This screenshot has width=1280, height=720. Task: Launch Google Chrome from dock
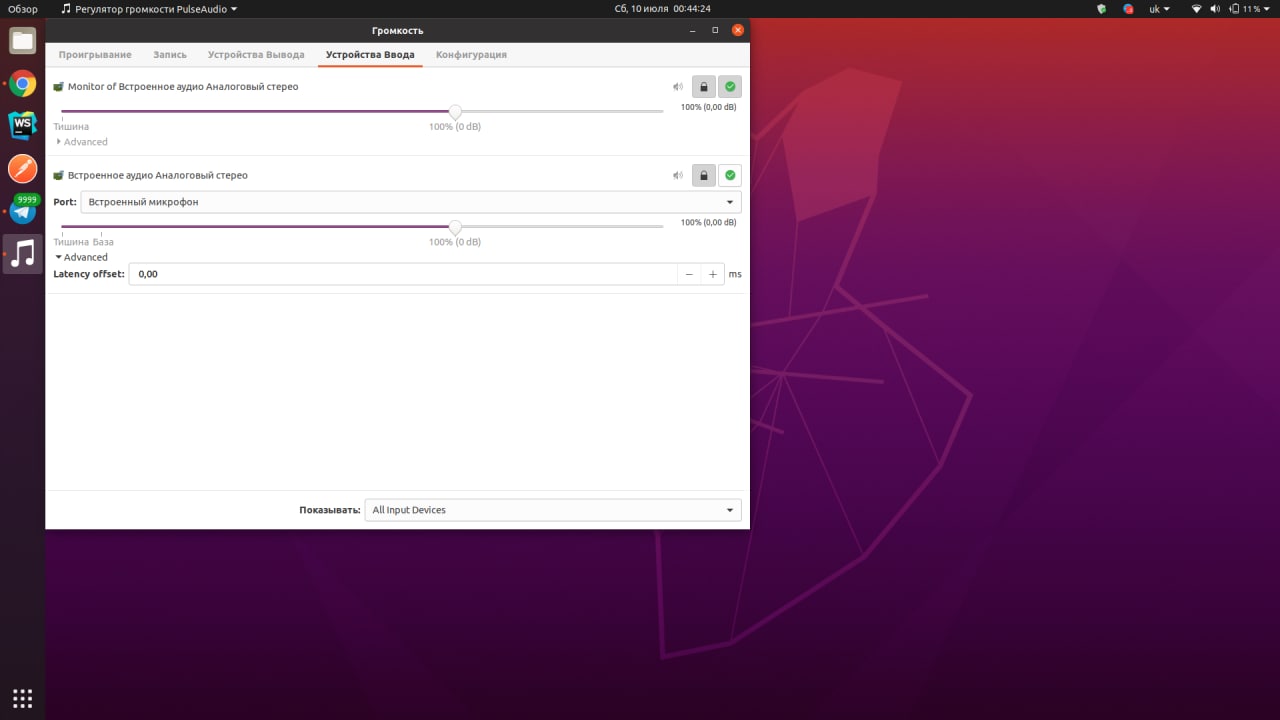point(23,84)
